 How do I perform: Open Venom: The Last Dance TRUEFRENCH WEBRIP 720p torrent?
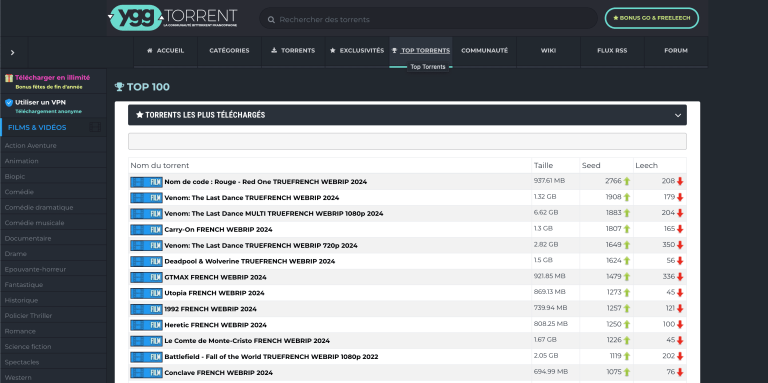261,245
